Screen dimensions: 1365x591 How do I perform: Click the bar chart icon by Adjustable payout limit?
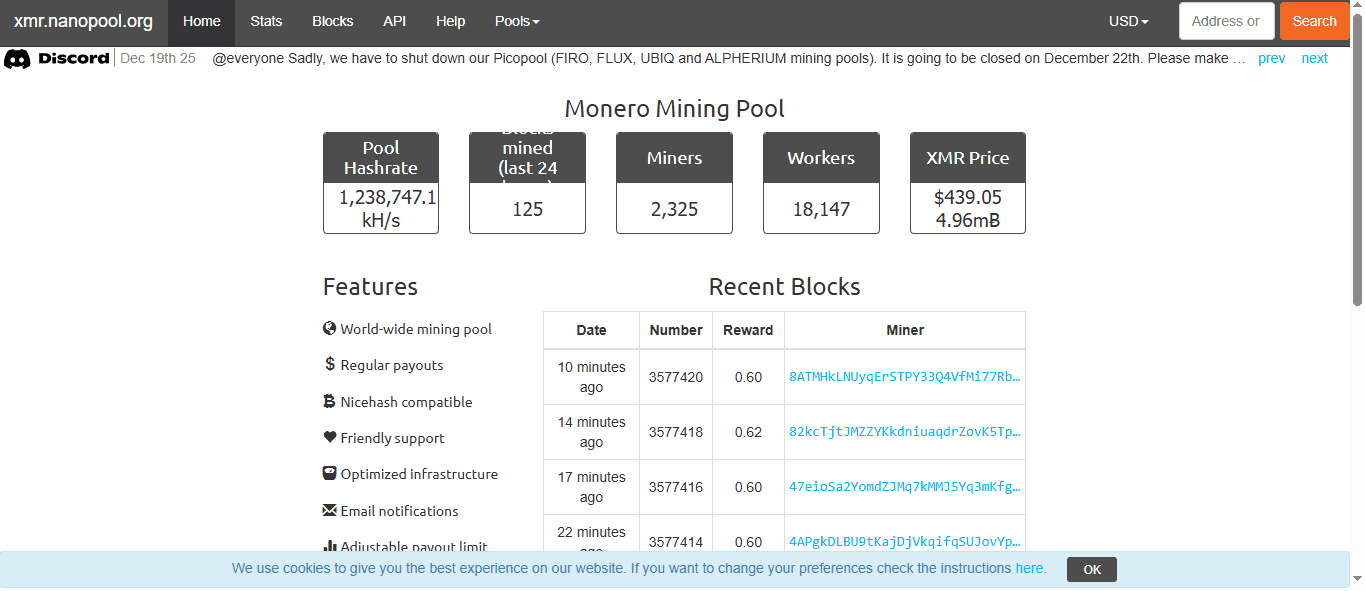point(329,546)
